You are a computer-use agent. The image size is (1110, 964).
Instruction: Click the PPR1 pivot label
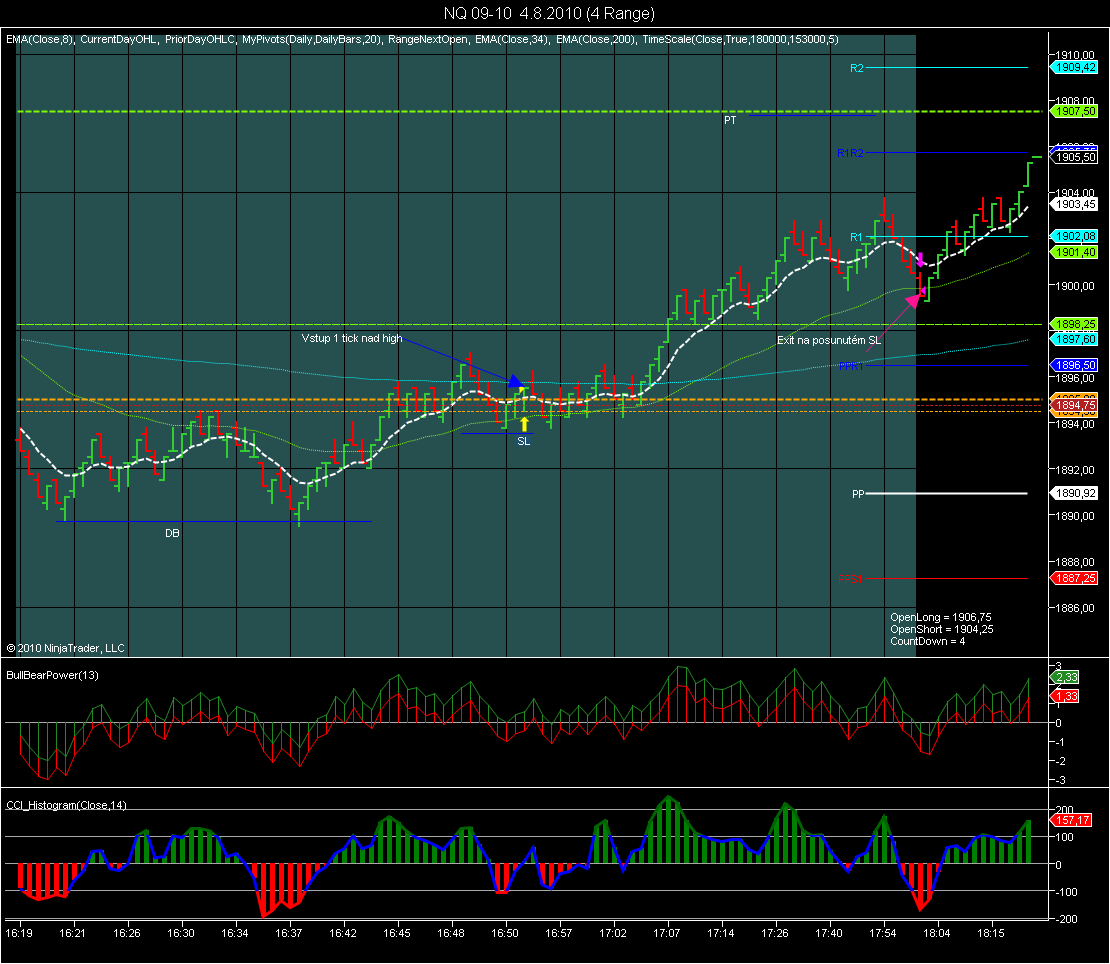click(851, 366)
